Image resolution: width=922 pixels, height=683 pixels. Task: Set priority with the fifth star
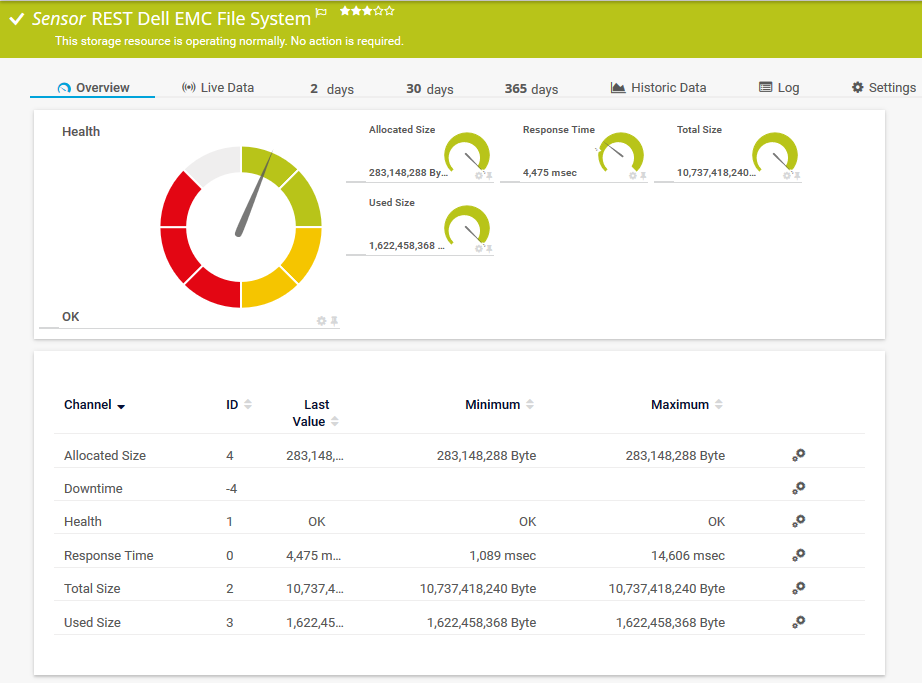click(x=390, y=11)
